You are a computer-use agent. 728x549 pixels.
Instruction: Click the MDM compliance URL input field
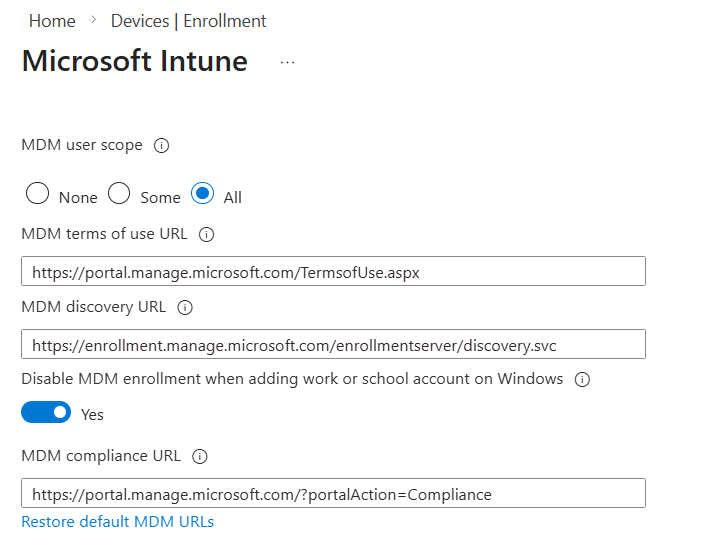pos(333,494)
